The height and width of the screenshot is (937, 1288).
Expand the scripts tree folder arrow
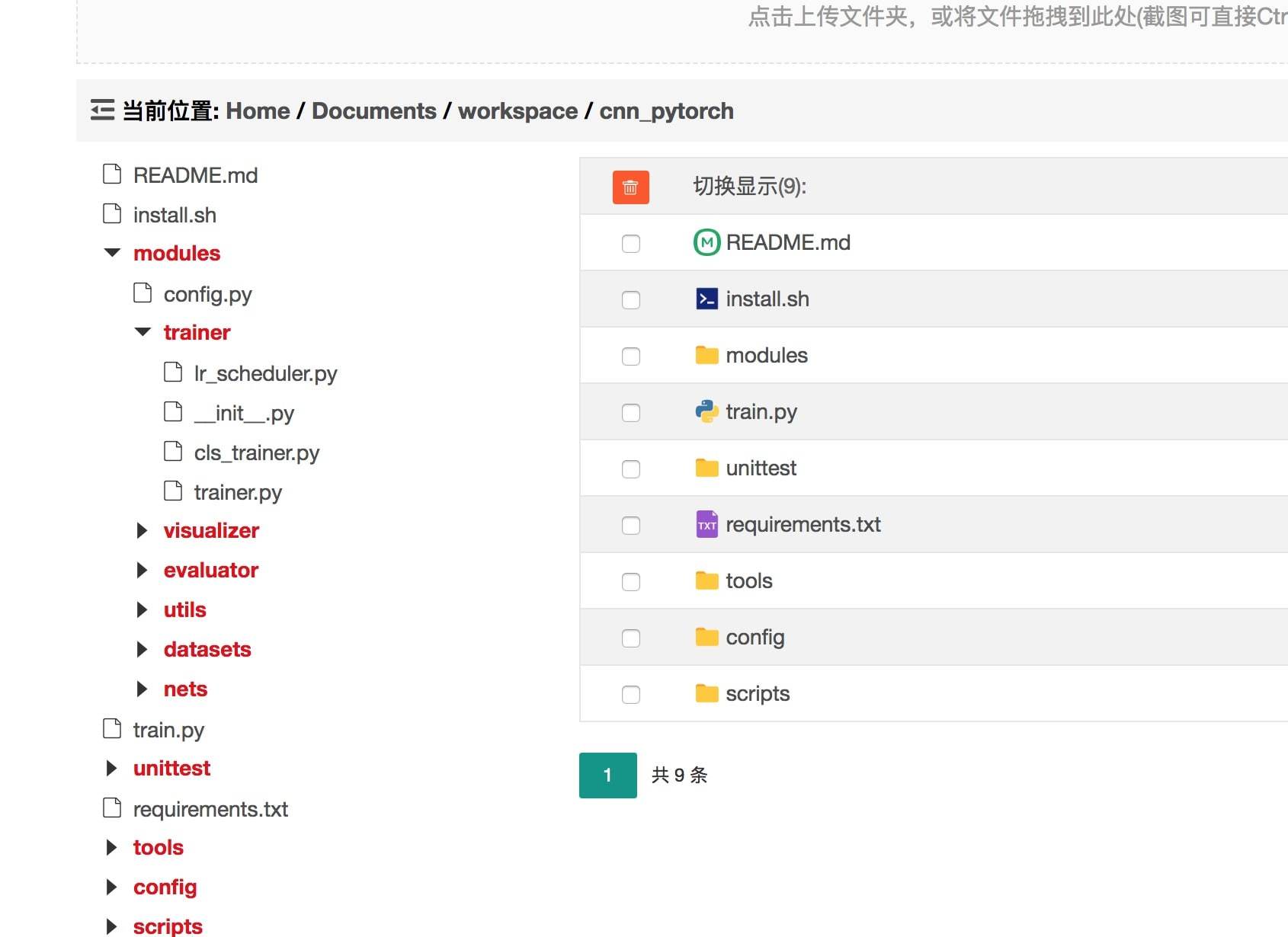[x=111, y=926]
